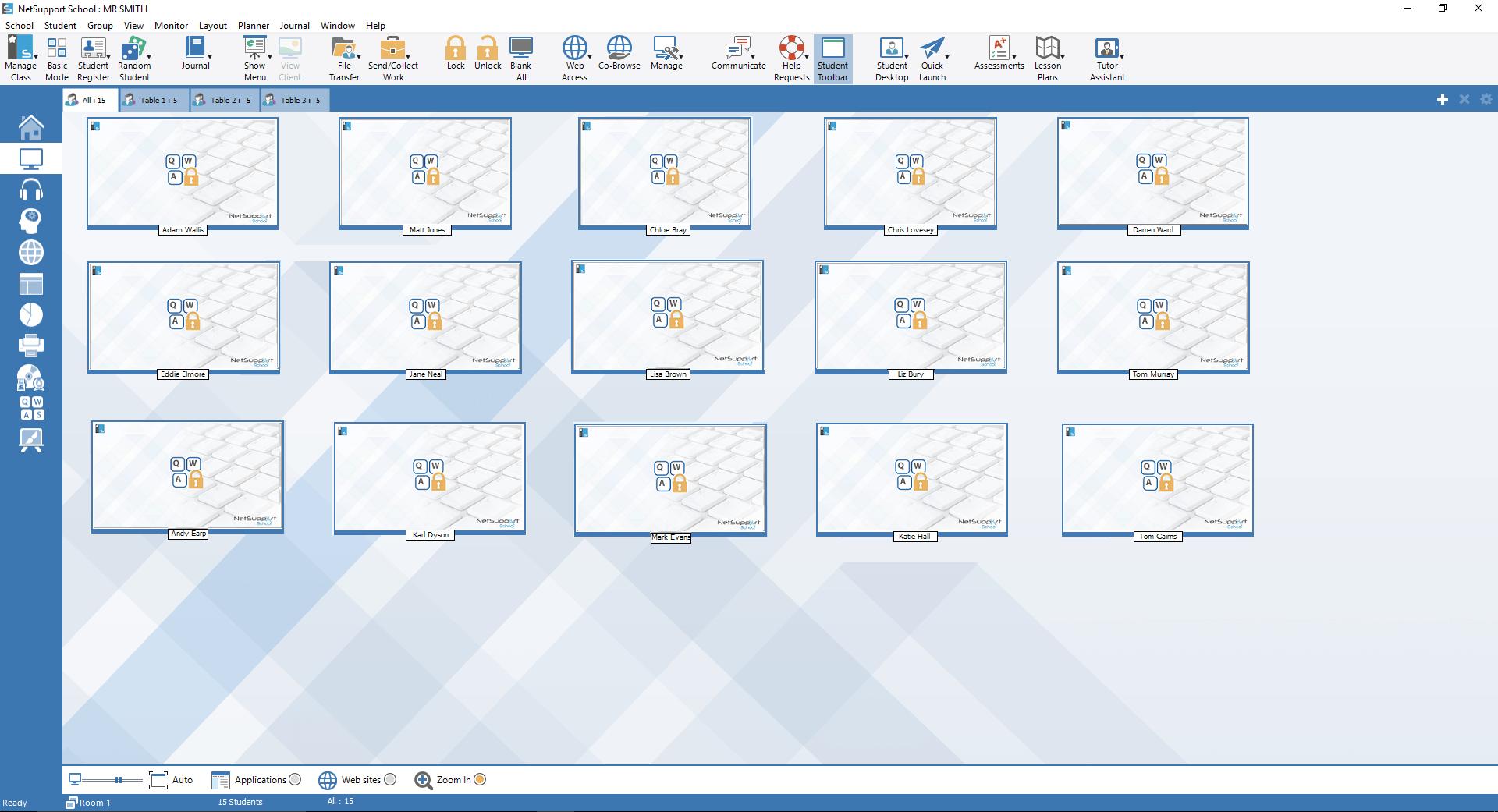1498x812 pixels.
Task: Open the Co-Browse tool
Action: [x=619, y=53]
